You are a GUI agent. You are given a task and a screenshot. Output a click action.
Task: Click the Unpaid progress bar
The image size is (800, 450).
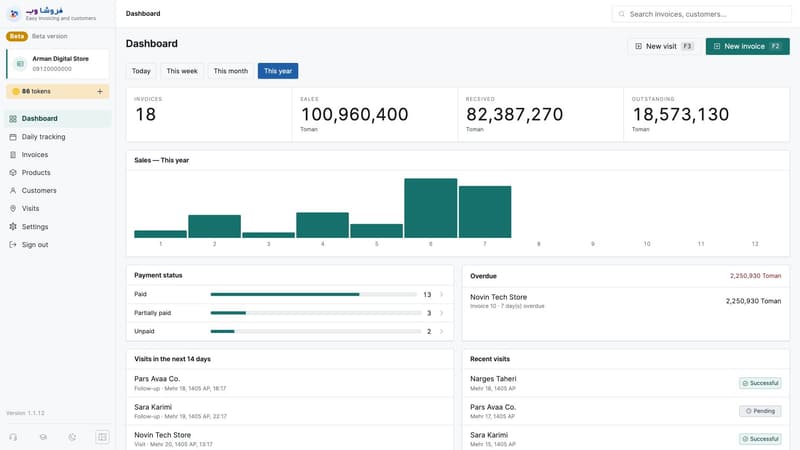(x=314, y=331)
